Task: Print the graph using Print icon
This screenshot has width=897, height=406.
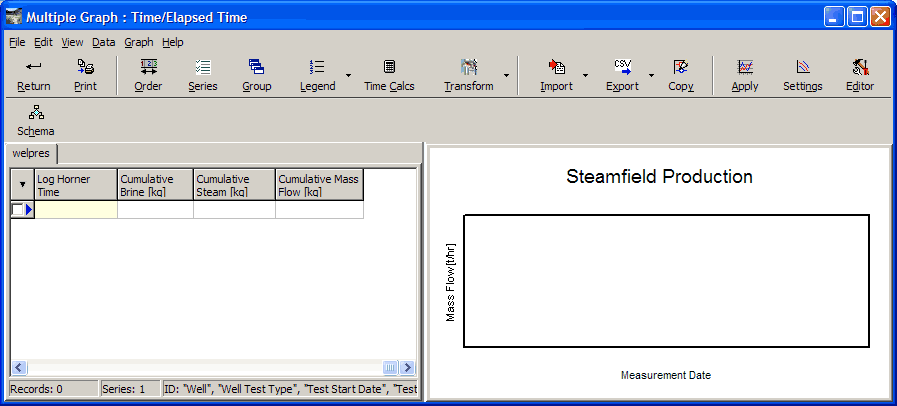Action: (x=86, y=67)
